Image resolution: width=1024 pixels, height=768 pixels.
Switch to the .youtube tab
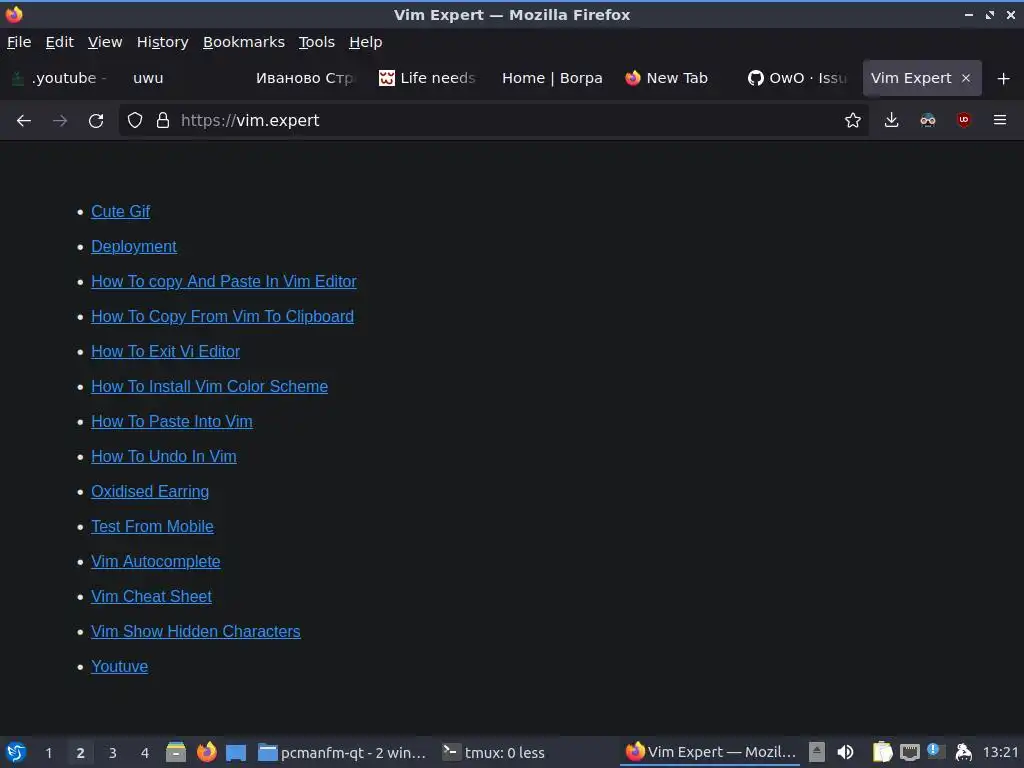coord(59,78)
